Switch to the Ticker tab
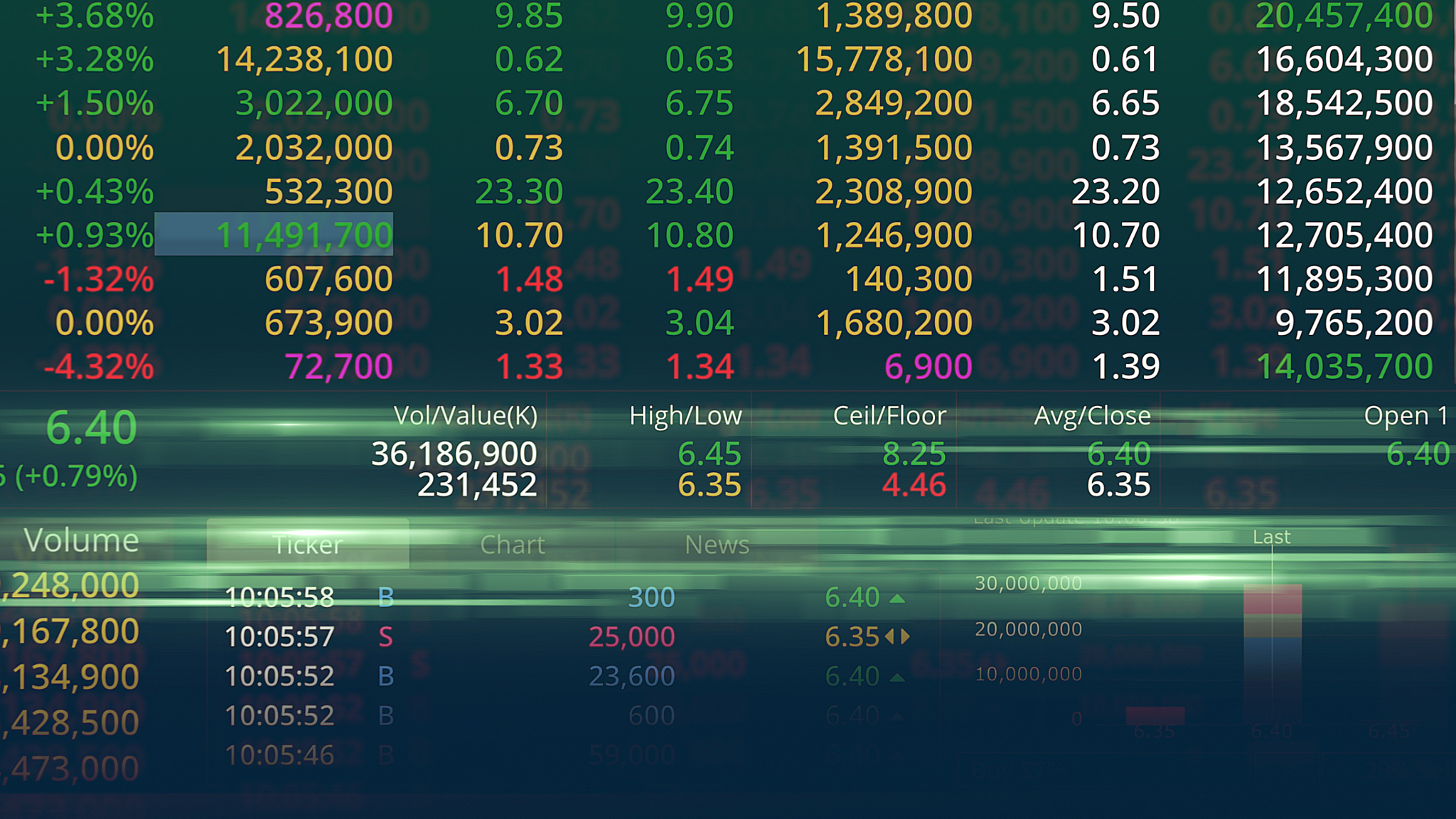Screen dimensions: 1456x819 (308, 544)
